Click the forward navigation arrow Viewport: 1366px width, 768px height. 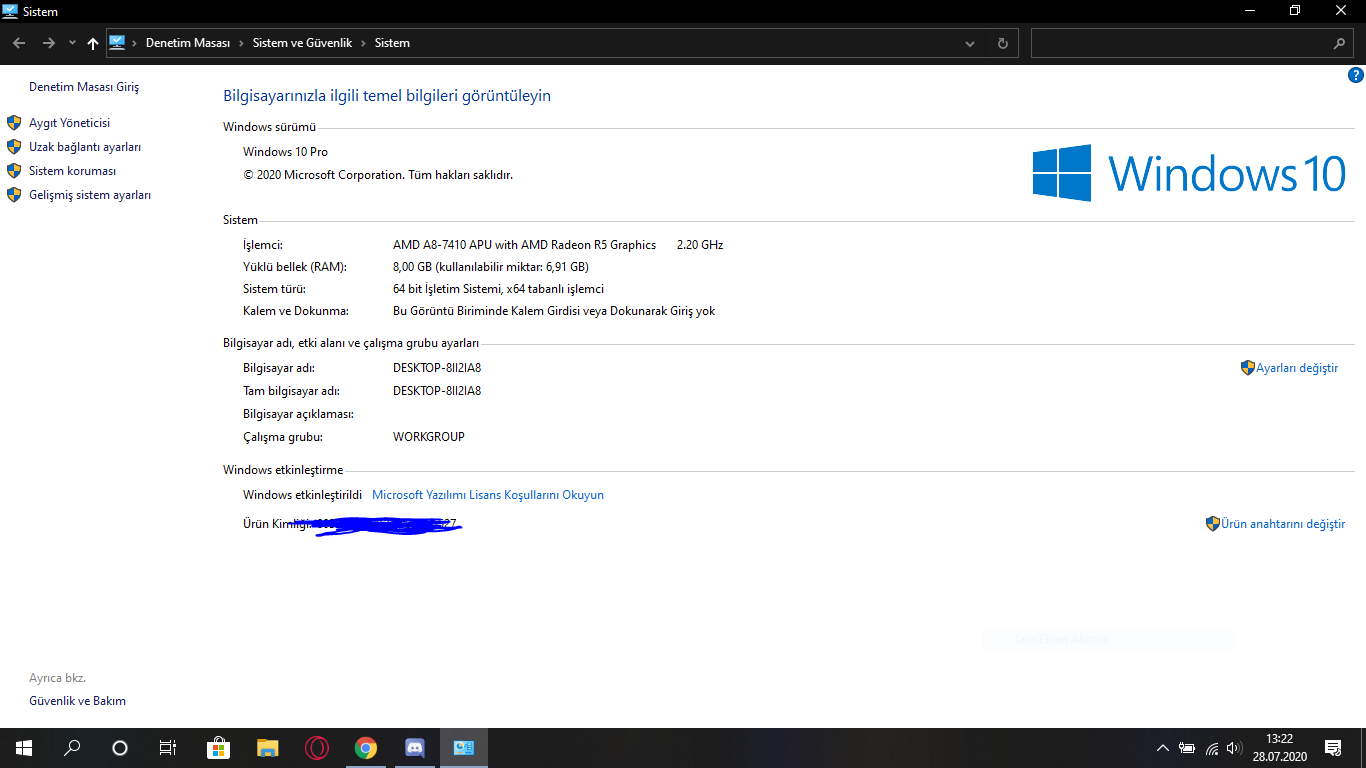(x=48, y=43)
